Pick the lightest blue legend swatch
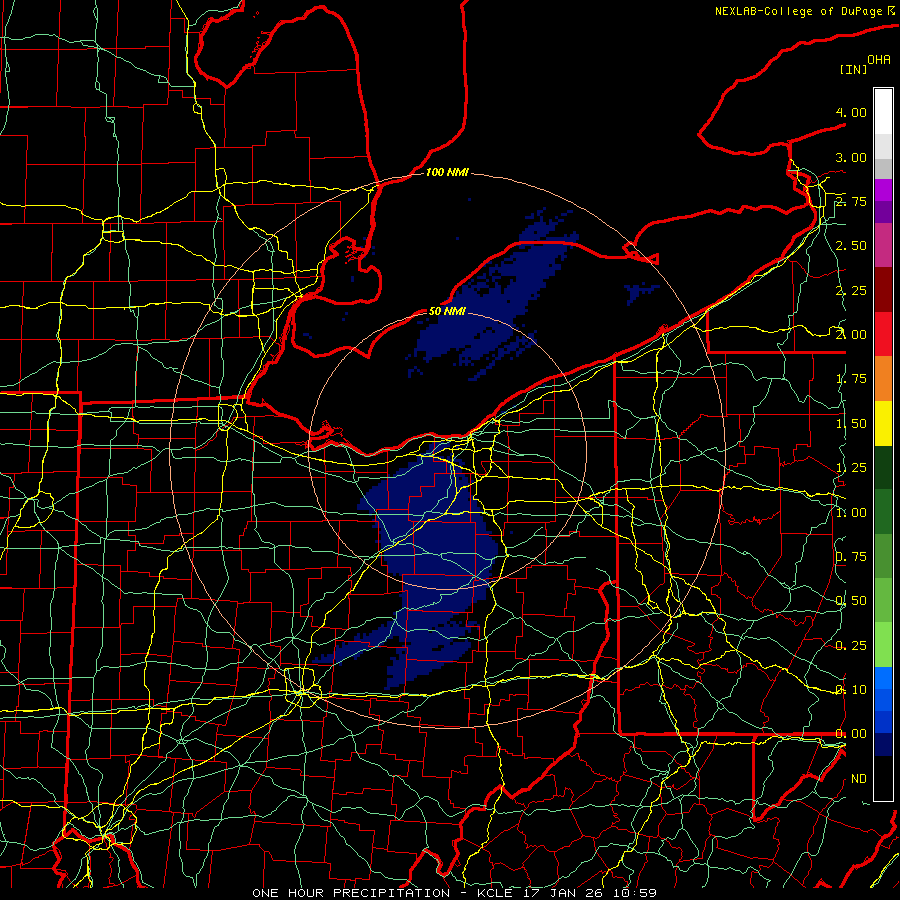 (883, 678)
